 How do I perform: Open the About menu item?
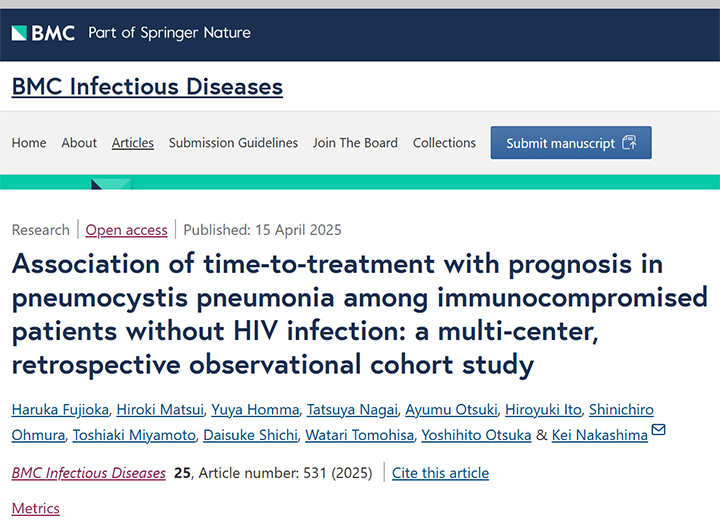click(x=79, y=143)
